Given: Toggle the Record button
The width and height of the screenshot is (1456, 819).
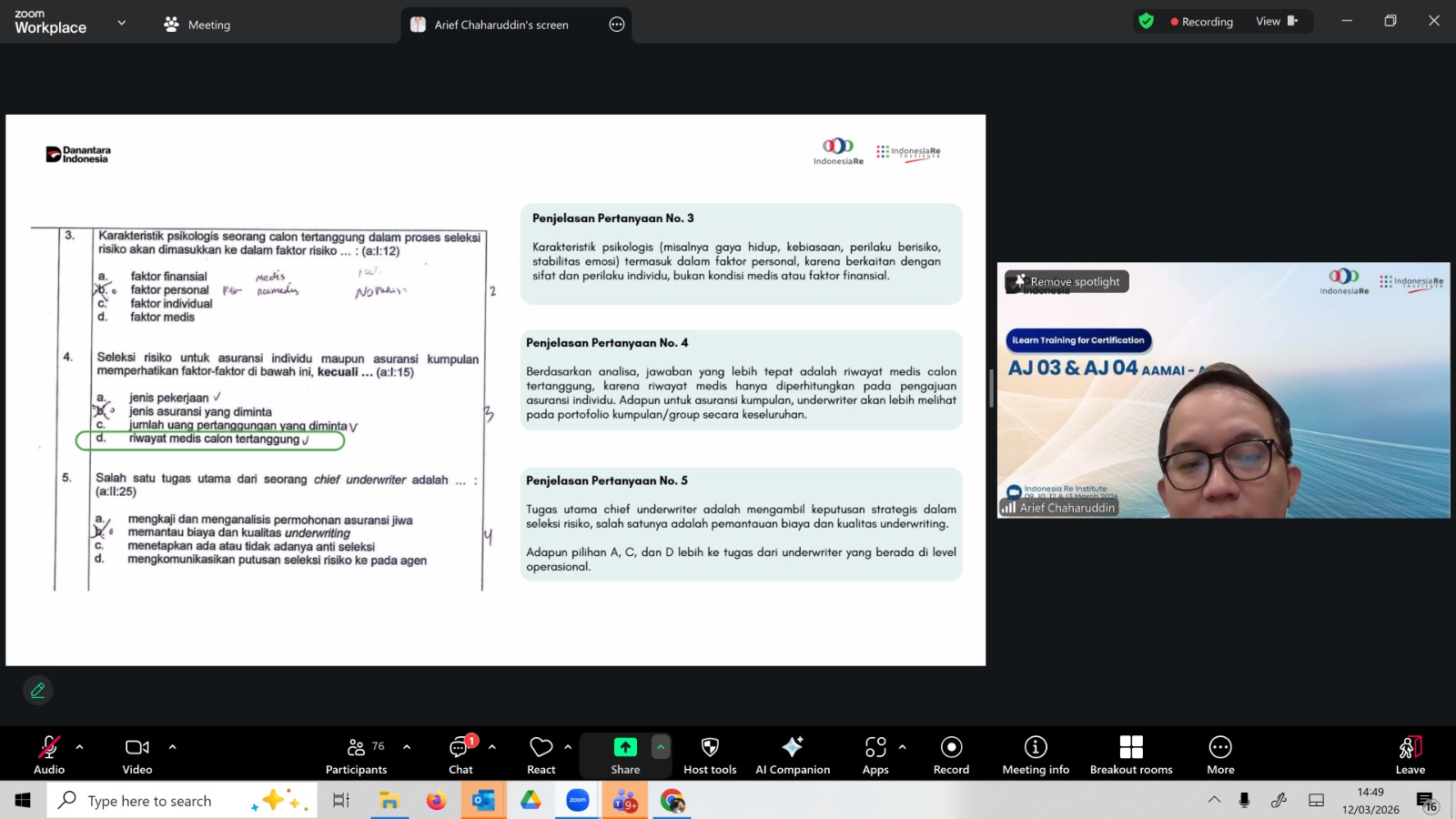Looking at the screenshot, I should [951, 755].
